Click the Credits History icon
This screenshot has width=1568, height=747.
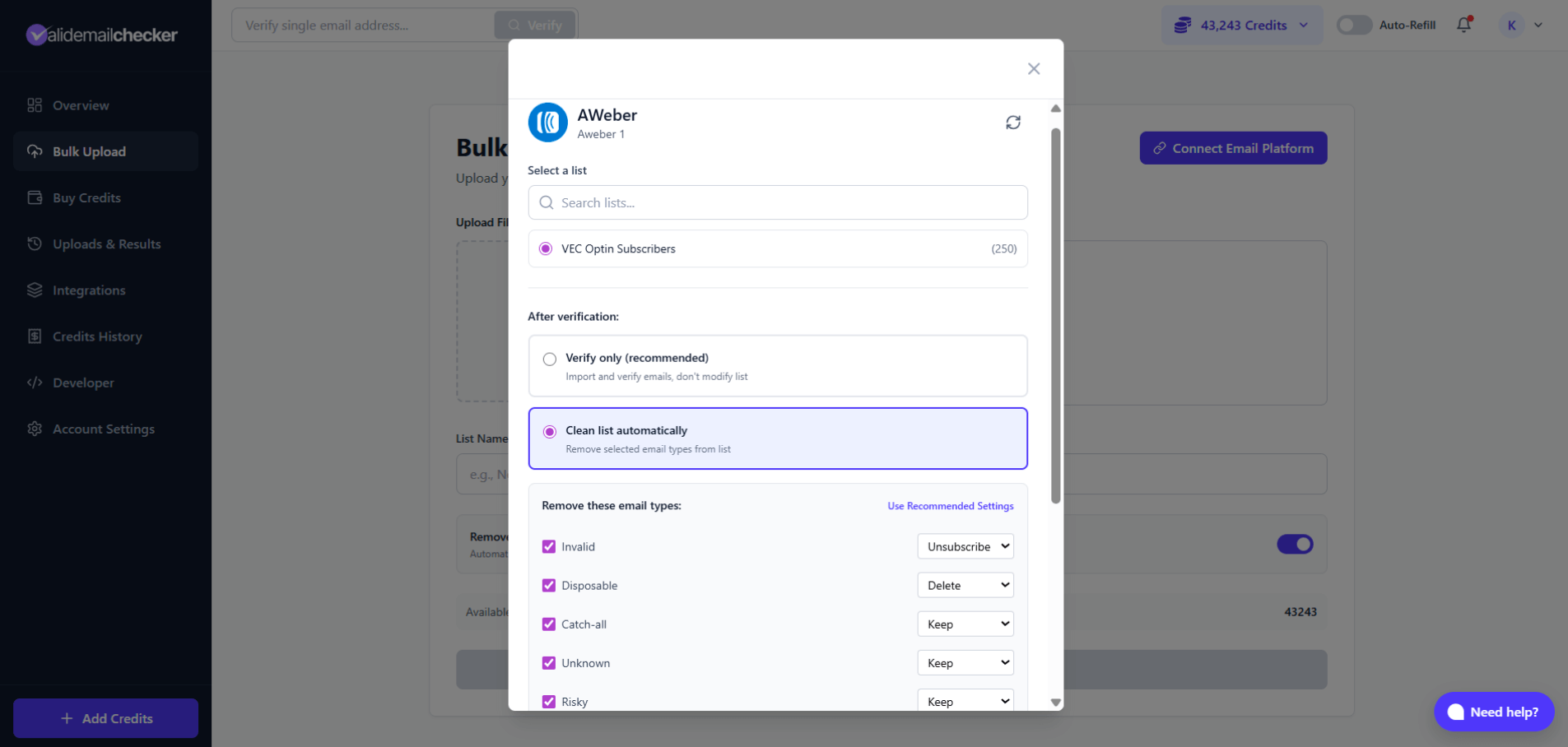(x=34, y=336)
